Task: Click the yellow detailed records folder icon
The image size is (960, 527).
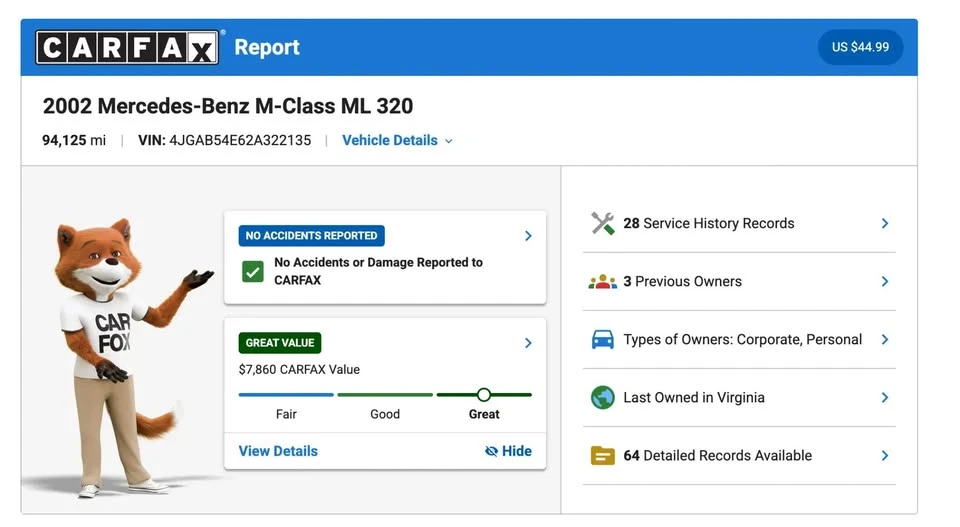Action: coord(602,455)
